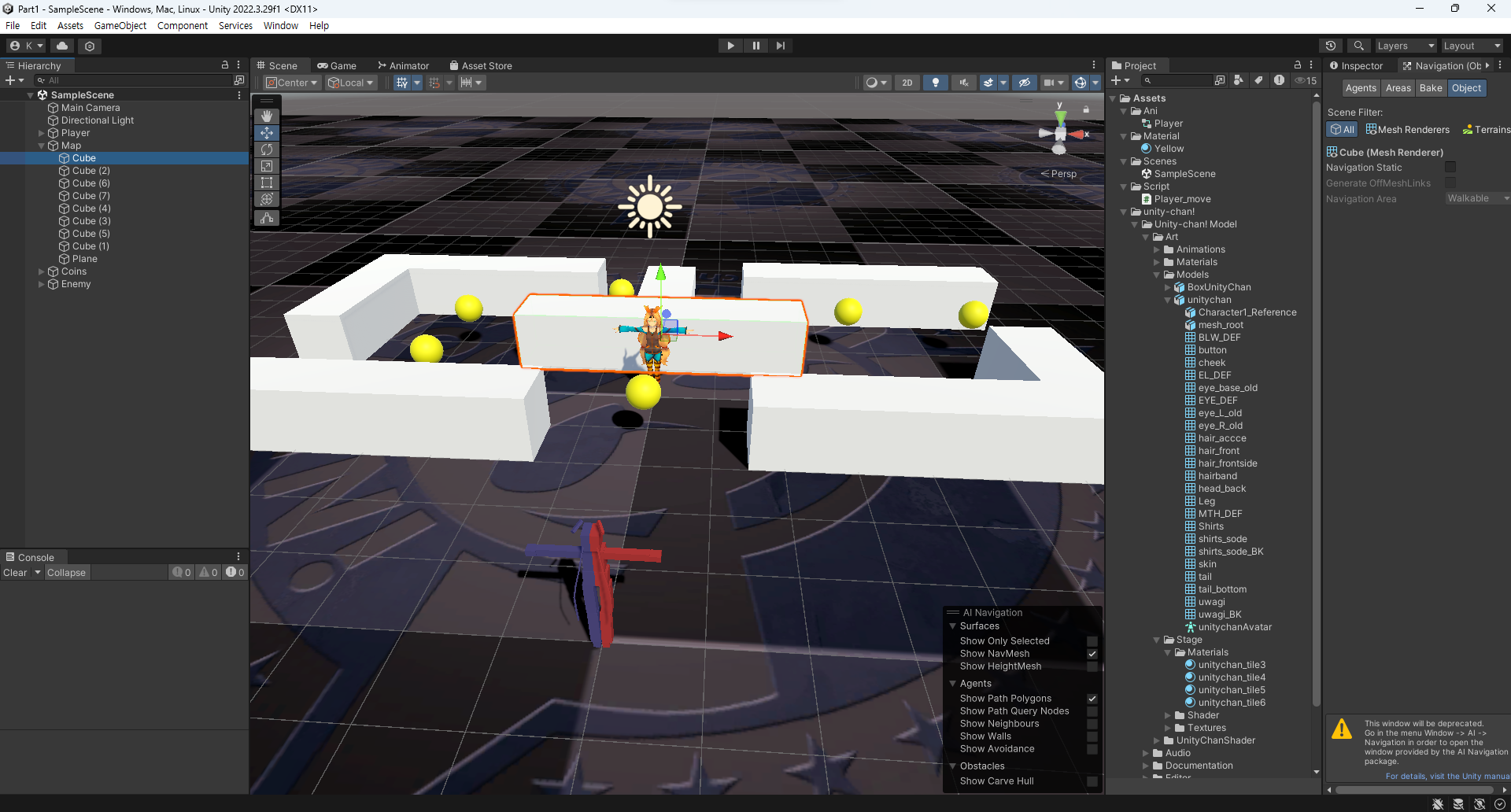Switch to the Inspector tab

pyautogui.click(x=1356, y=66)
